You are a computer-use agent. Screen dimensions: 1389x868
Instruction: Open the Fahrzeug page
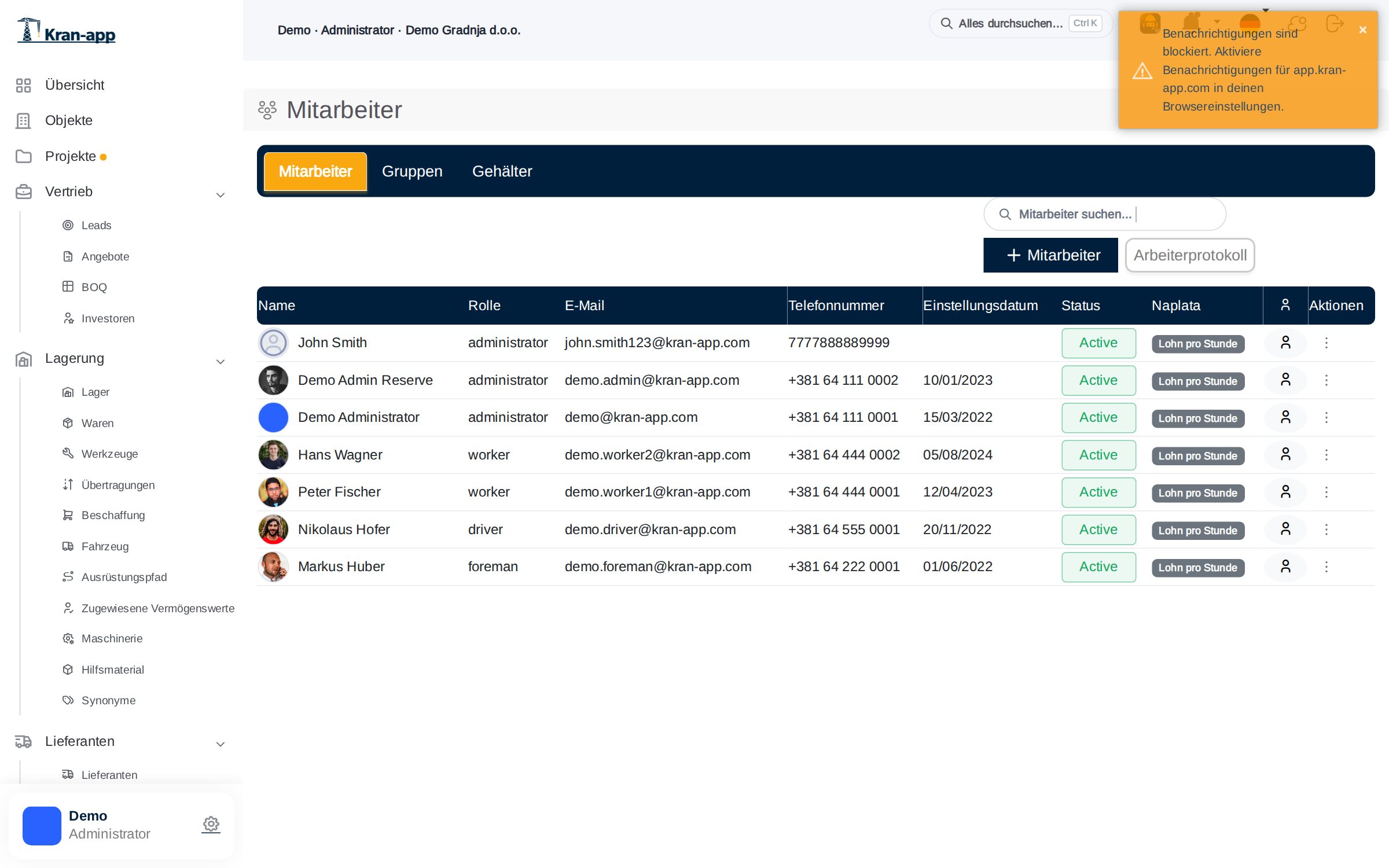[105, 546]
